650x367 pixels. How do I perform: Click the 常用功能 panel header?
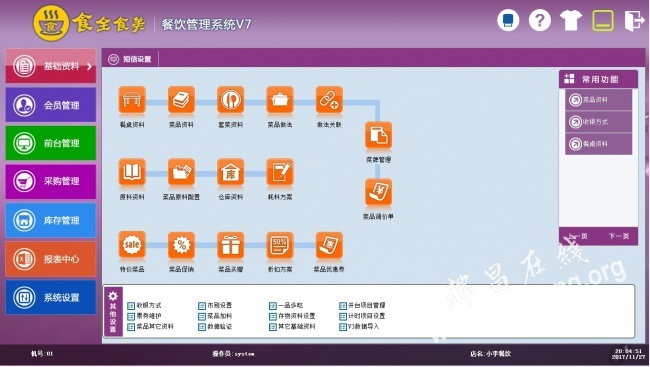point(598,79)
